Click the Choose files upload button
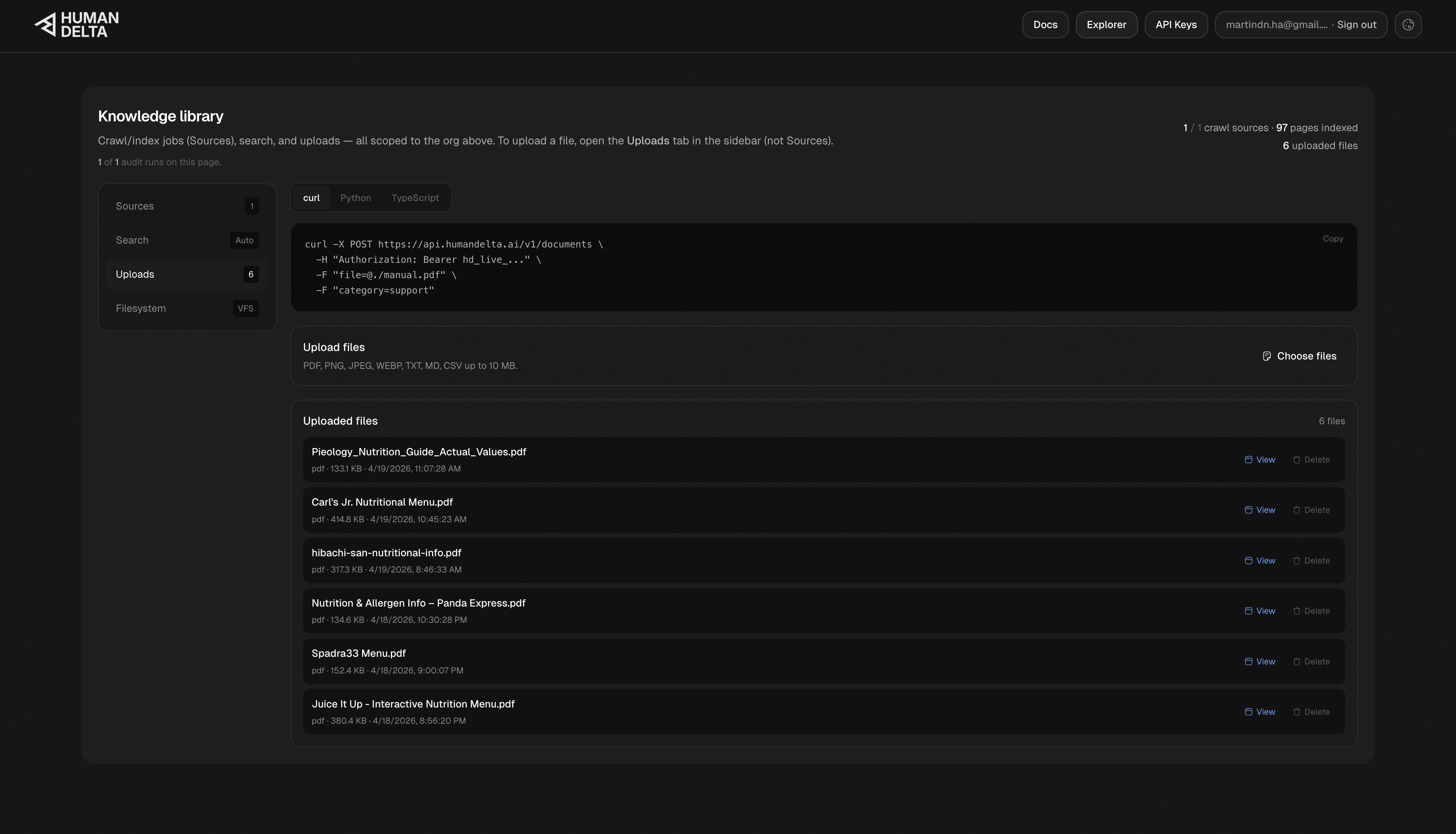 [x=1299, y=356]
